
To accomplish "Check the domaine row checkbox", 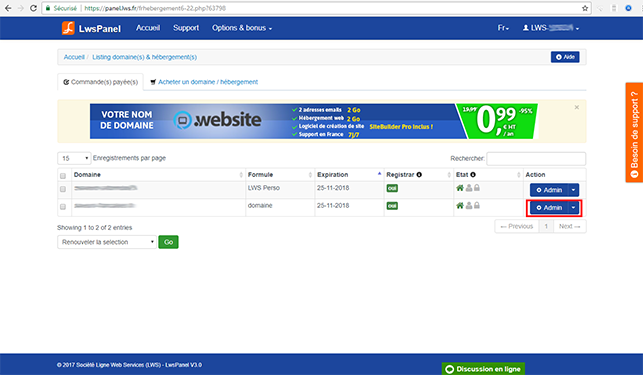I will [x=63, y=206].
